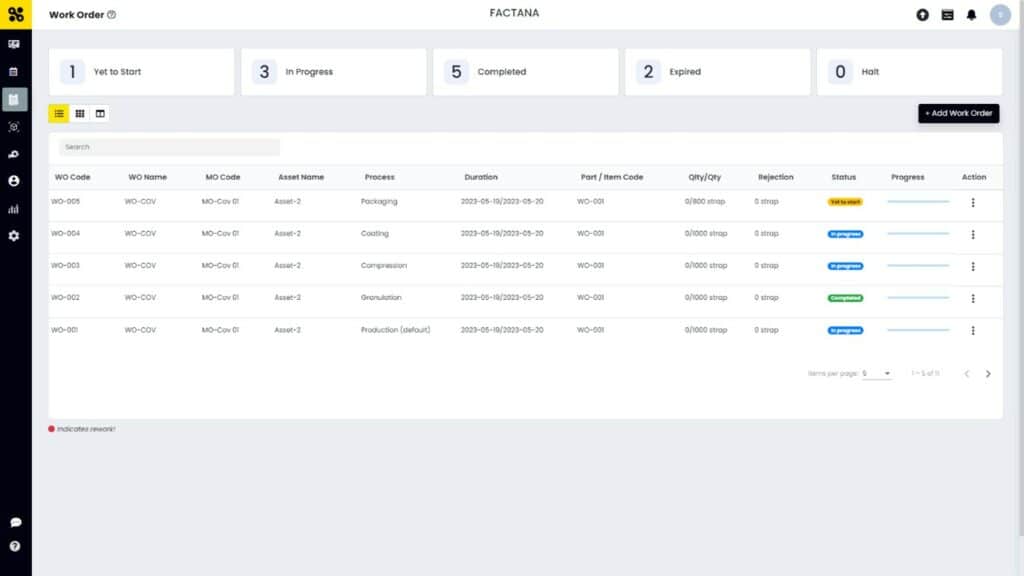This screenshot has height=576, width=1024.
Task: Switch to list view
Action: click(x=59, y=114)
